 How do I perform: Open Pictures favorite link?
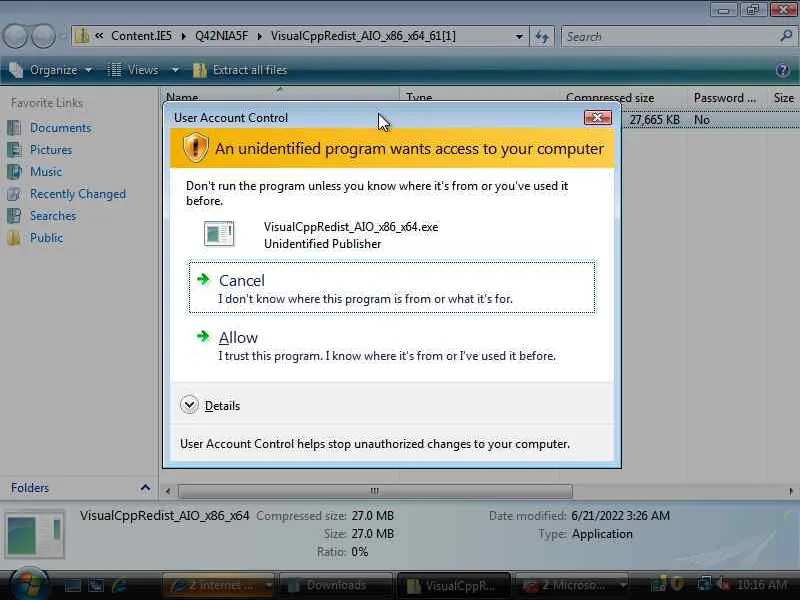pos(51,149)
